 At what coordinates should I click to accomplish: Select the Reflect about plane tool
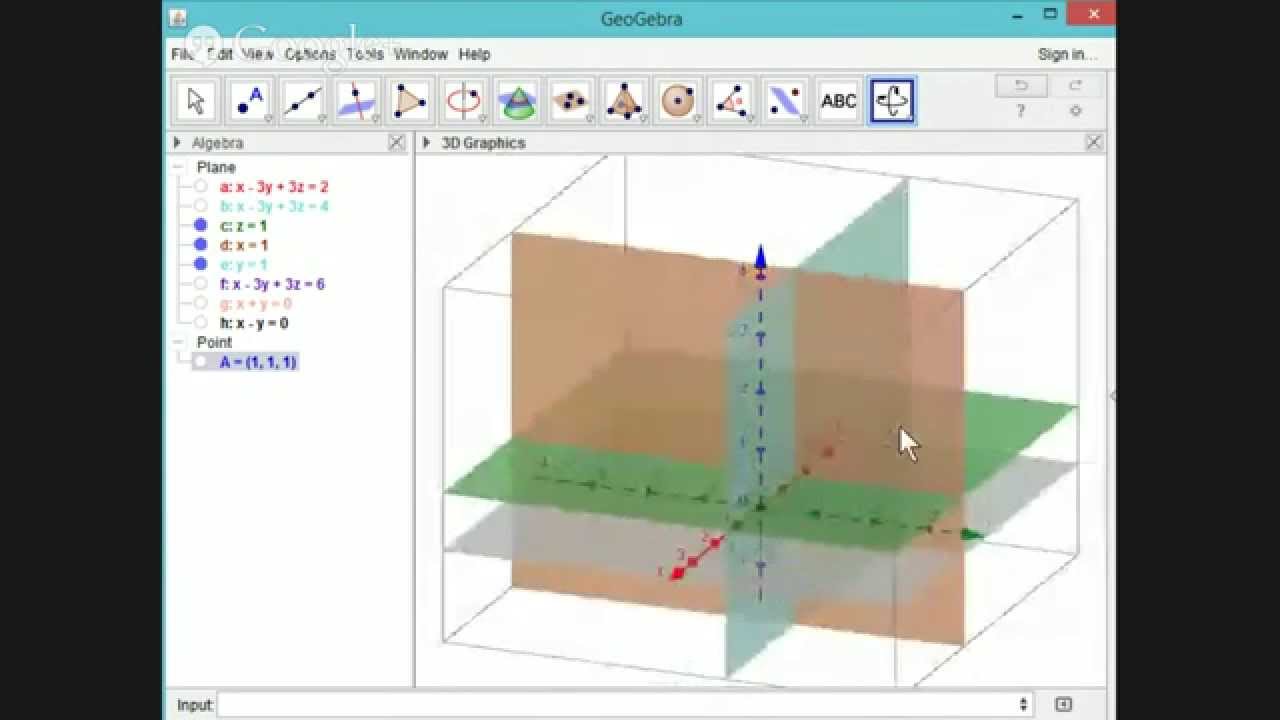[x=785, y=101]
